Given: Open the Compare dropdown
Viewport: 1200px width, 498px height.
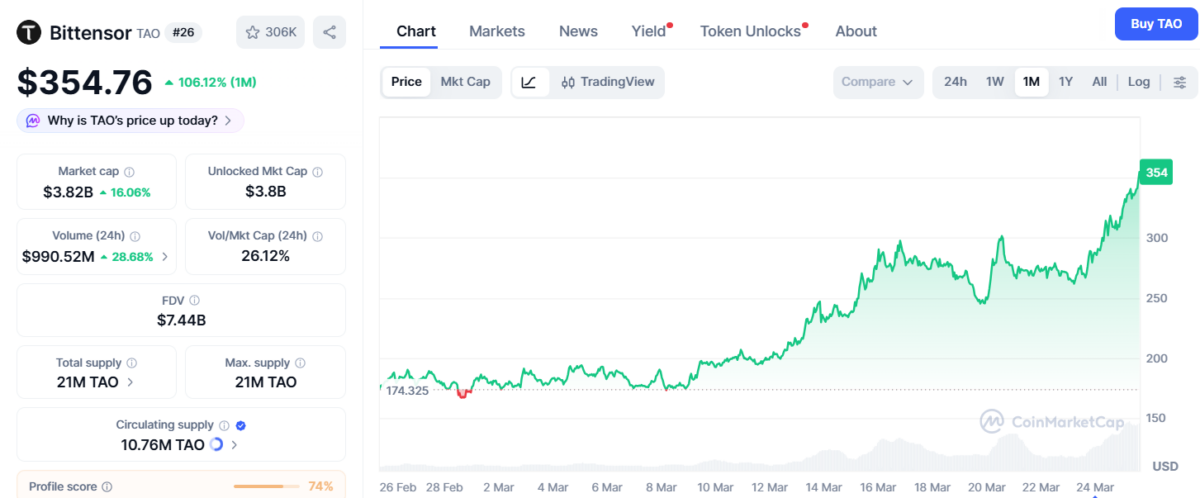Looking at the screenshot, I should pyautogui.click(x=878, y=82).
